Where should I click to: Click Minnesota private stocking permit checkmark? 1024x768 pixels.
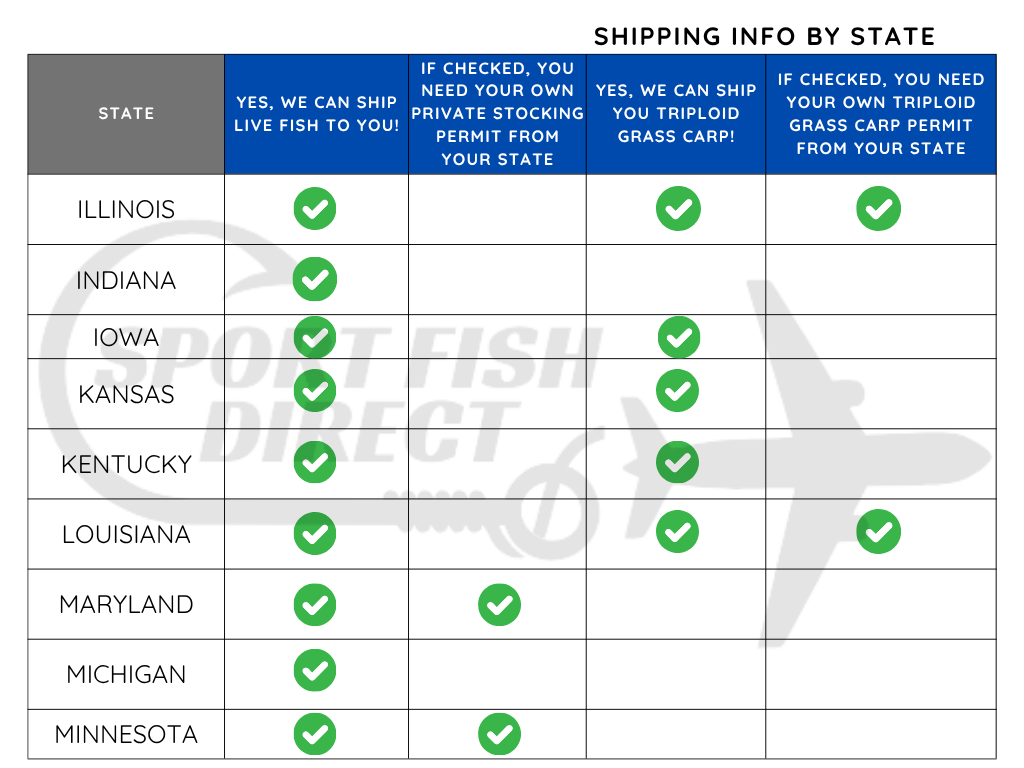[x=499, y=734]
